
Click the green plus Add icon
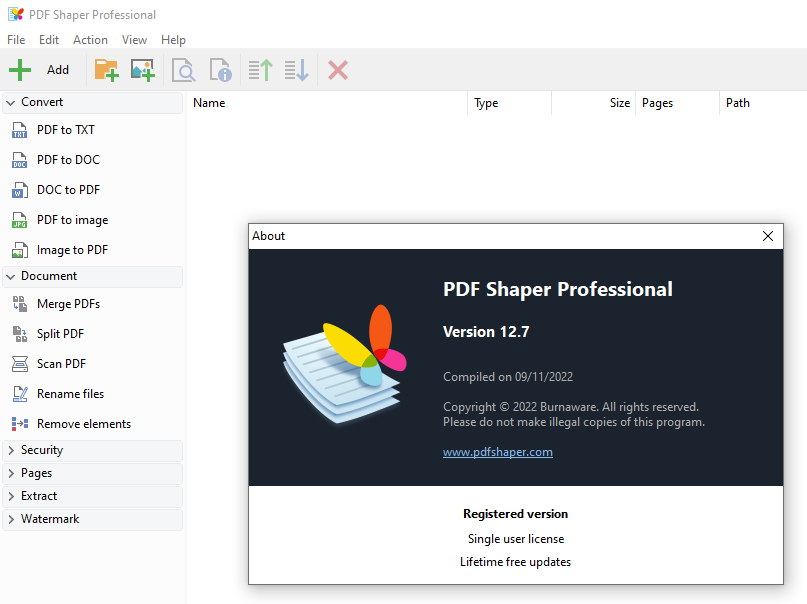point(20,70)
